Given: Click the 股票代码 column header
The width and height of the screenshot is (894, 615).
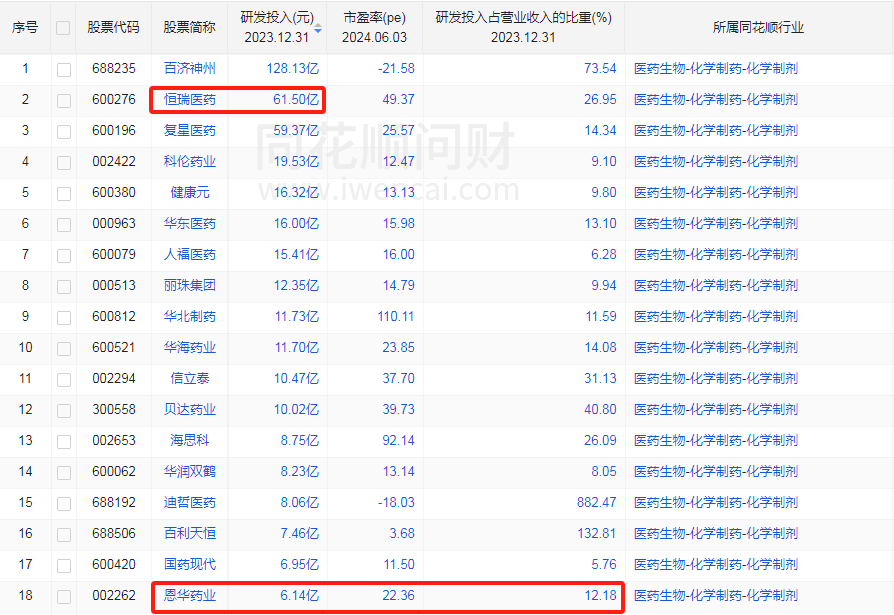Looking at the screenshot, I should coord(113,25).
